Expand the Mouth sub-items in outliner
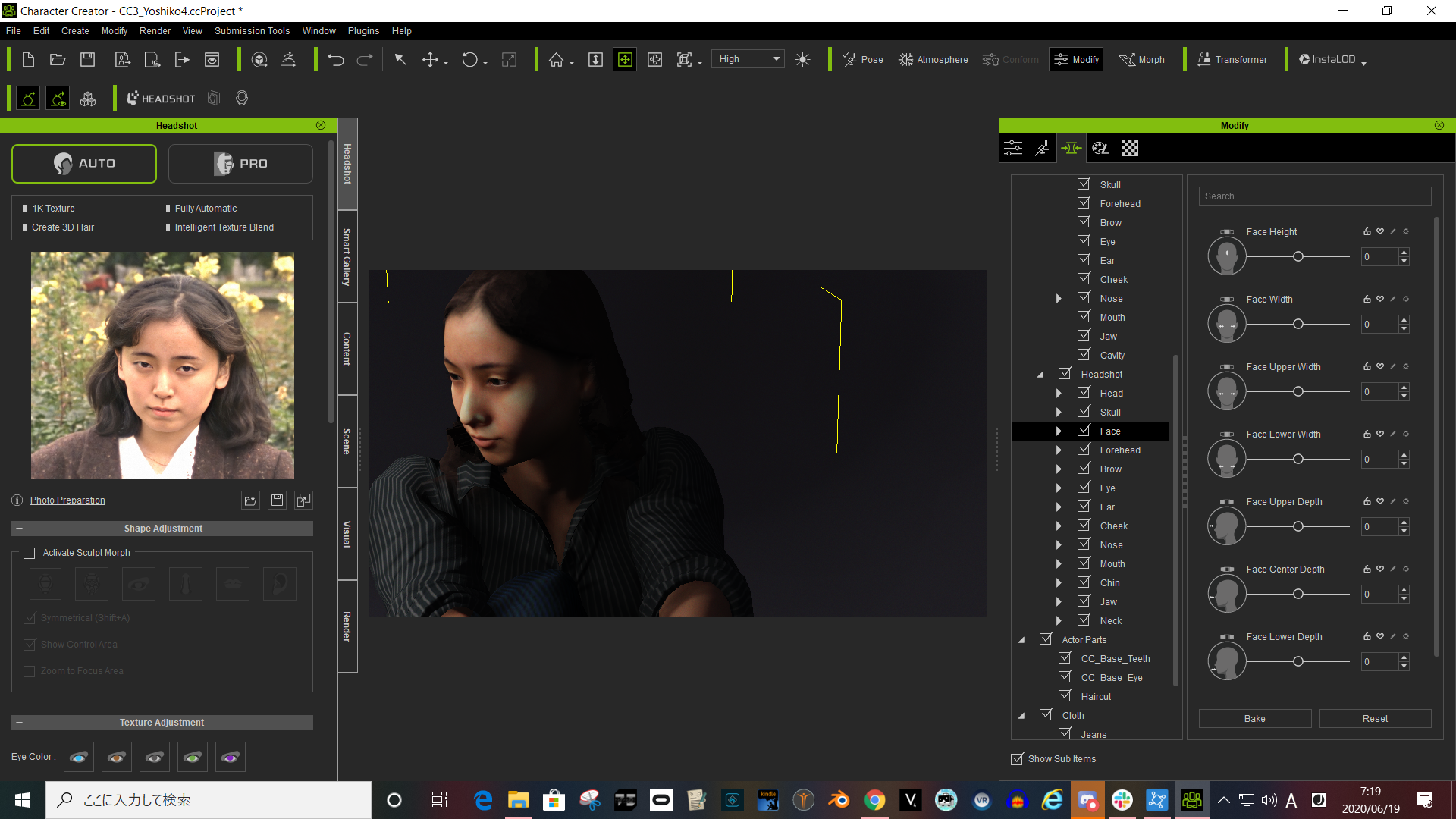Image resolution: width=1456 pixels, height=819 pixels. (1059, 563)
